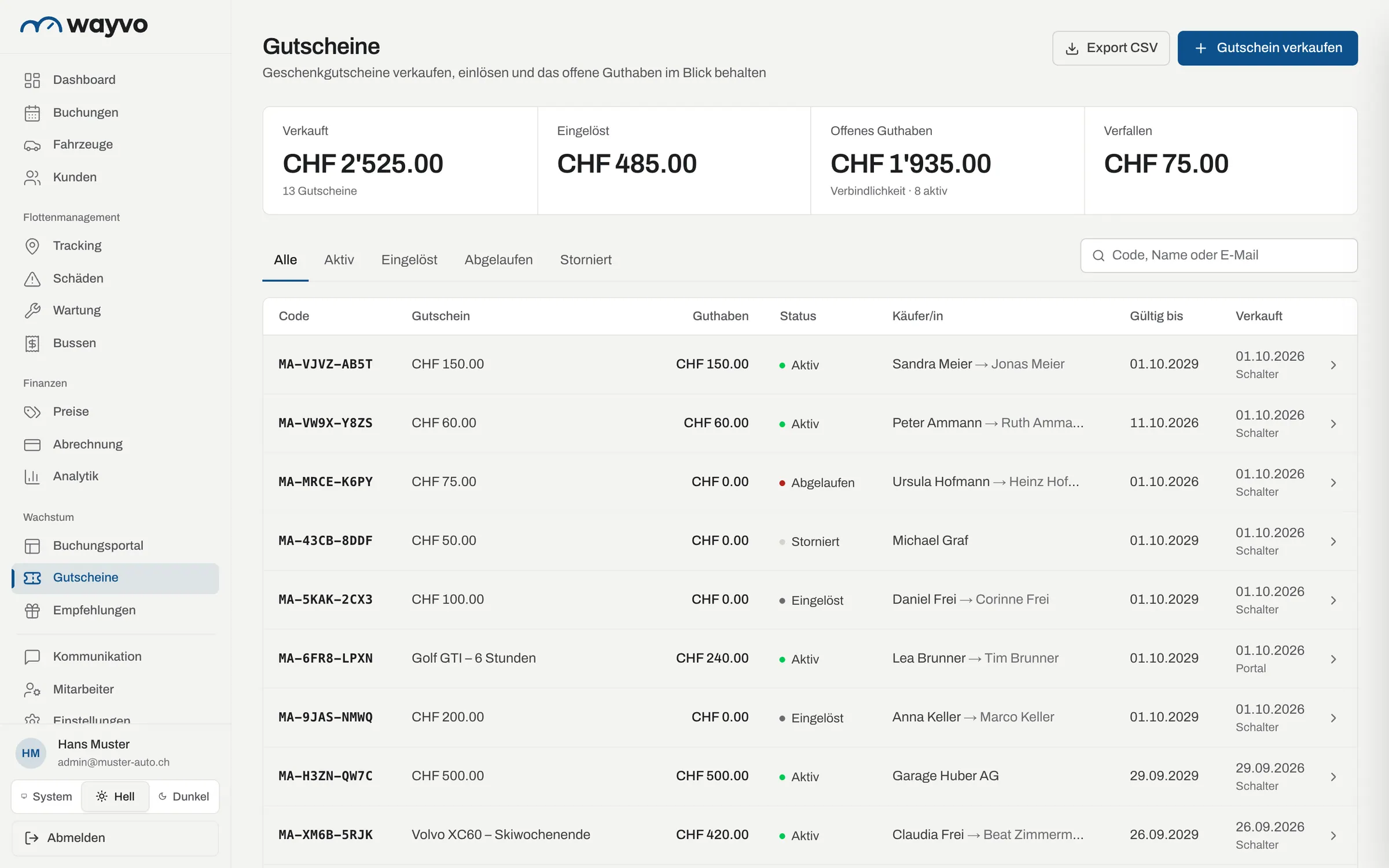Click Gutschein verkaufen button
Screen dimensions: 1389x868
pos(1267,48)
